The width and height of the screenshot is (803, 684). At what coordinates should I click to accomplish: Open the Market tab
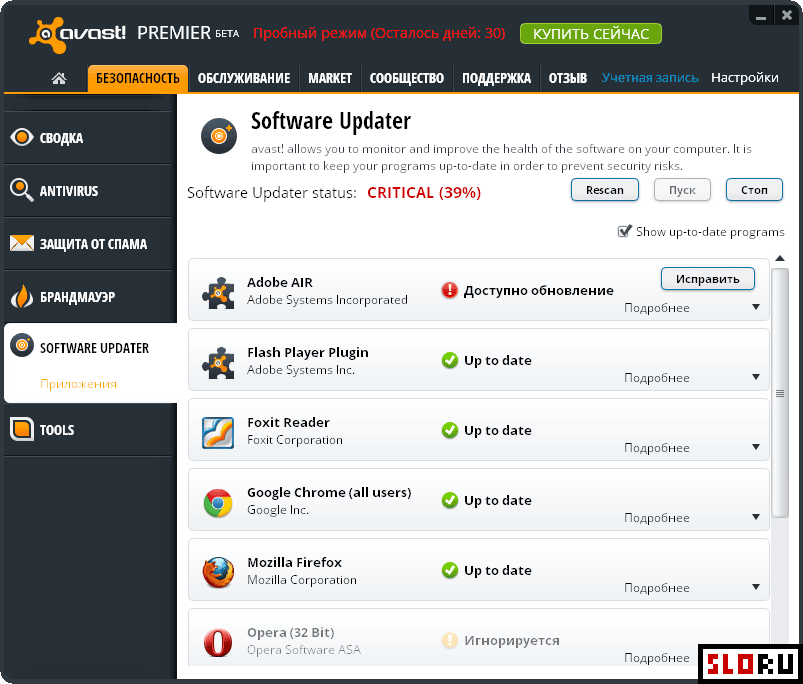330,78
